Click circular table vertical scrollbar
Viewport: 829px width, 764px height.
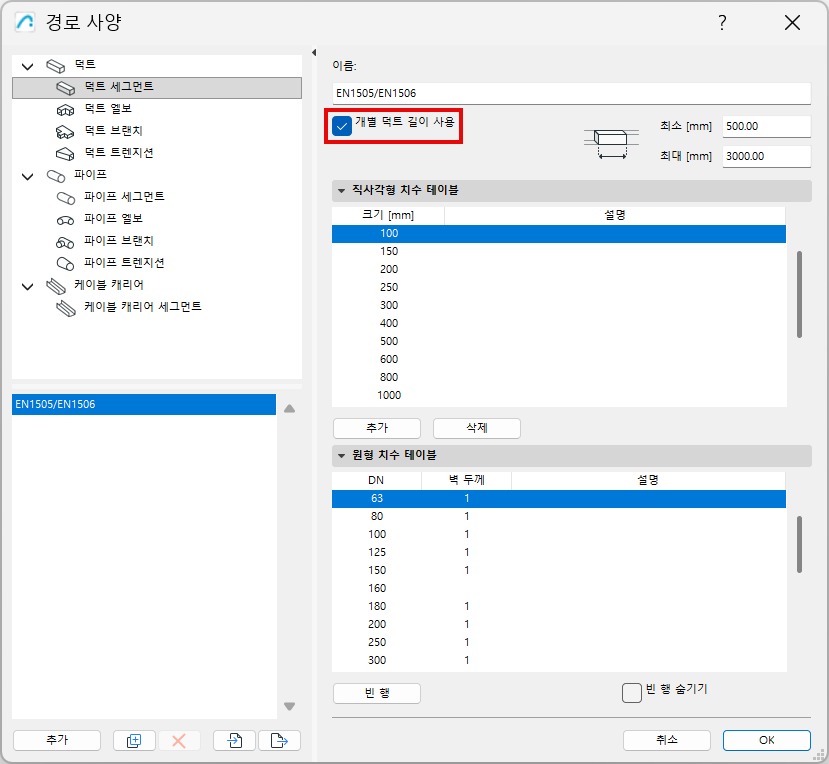799,545
